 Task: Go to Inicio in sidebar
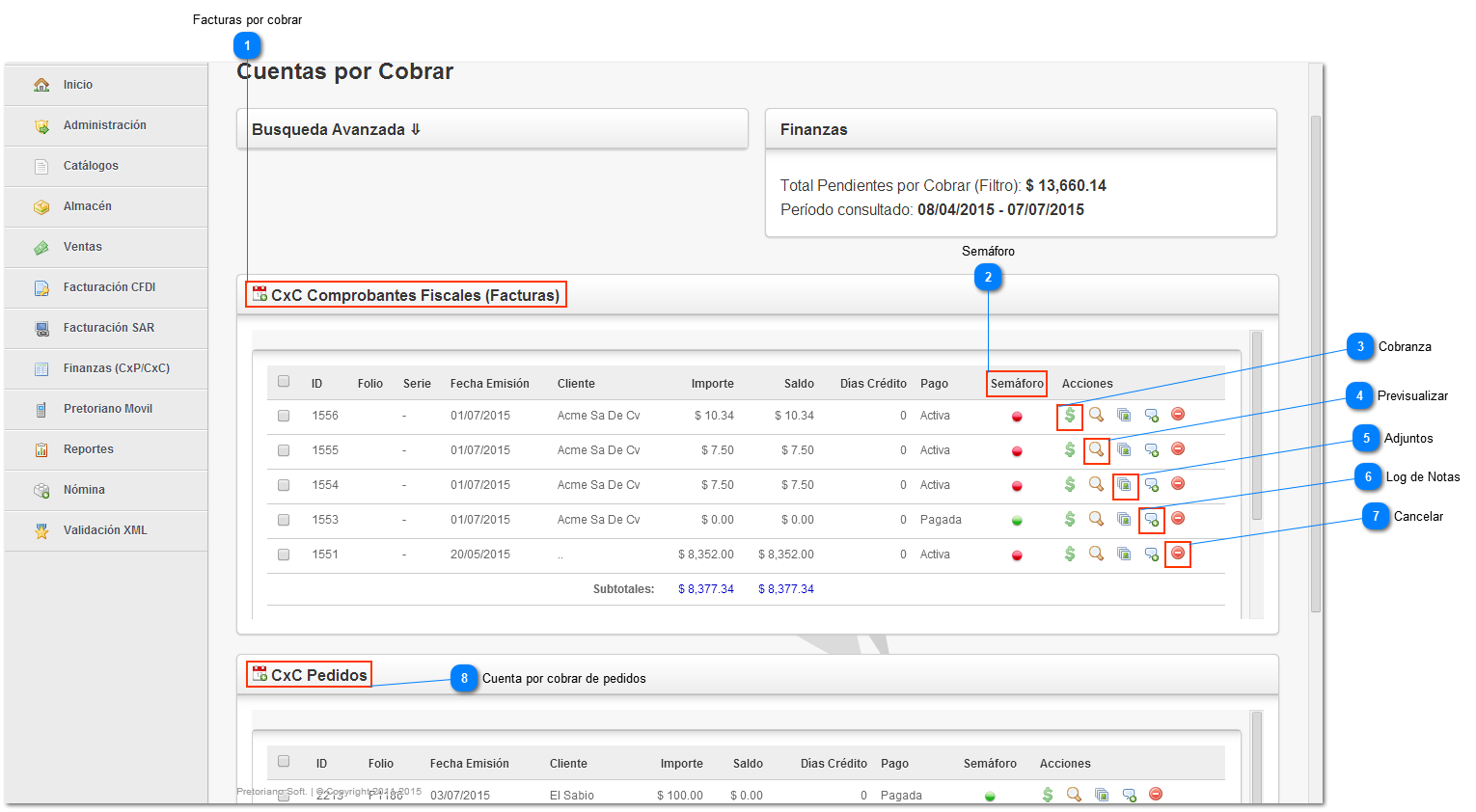coord(106,85)
